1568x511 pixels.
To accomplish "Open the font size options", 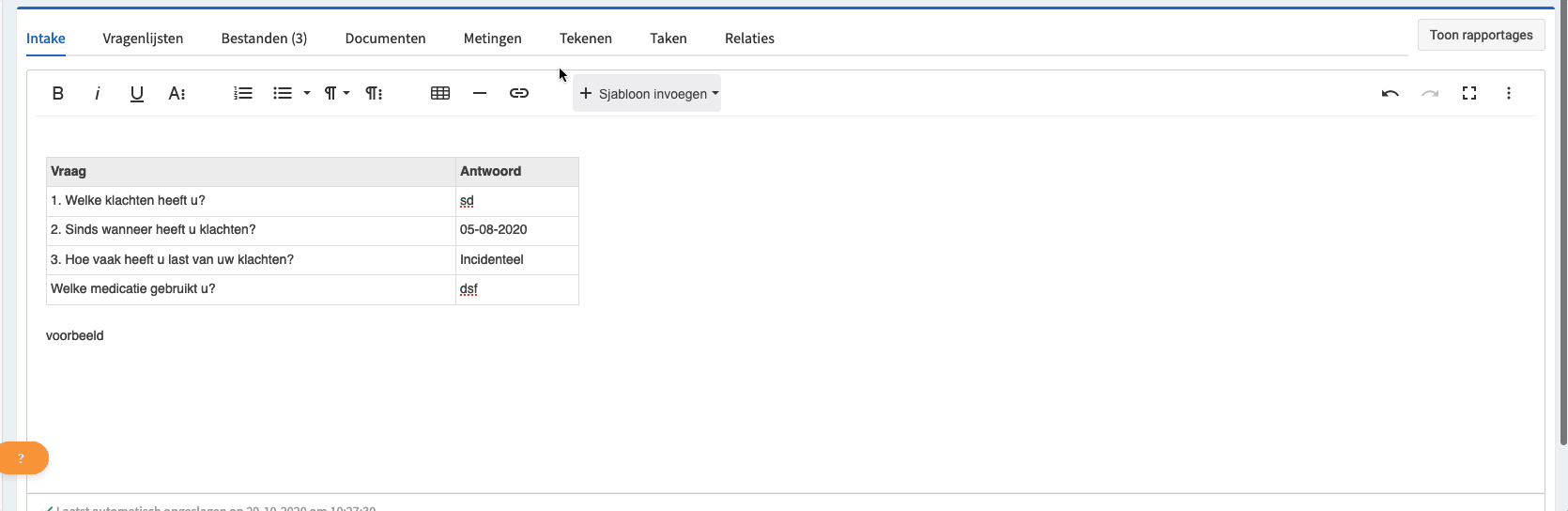I will coord(177,93).
